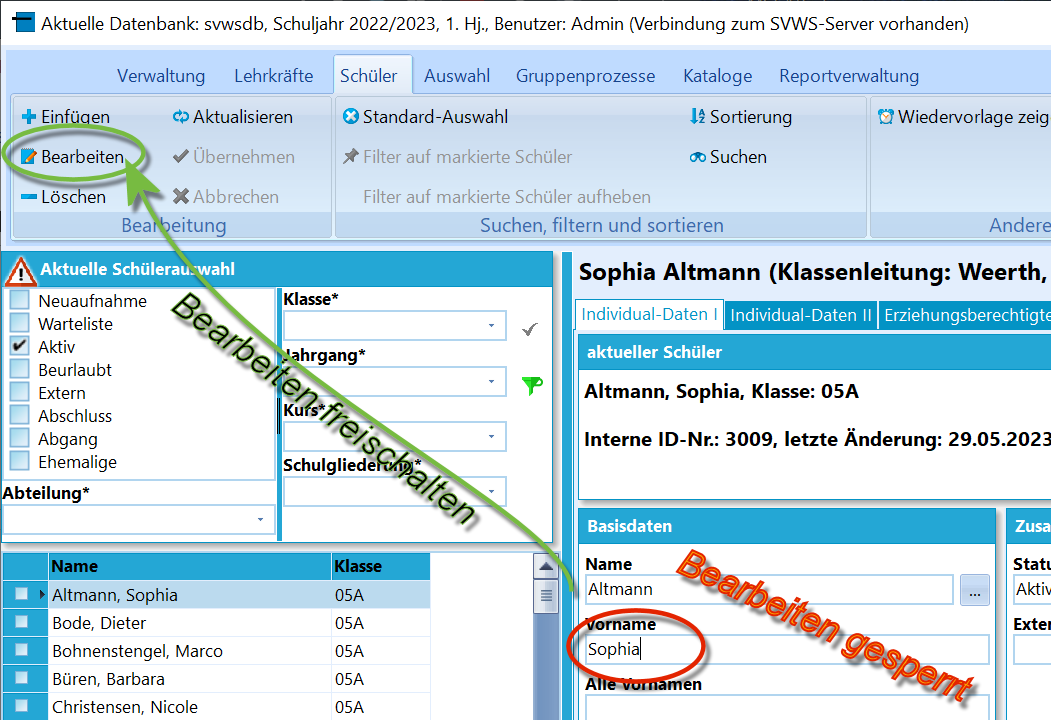Enable the Warteliste checkbox
This screenshot has width=1051, height=720.
click(x=20, y=322)
